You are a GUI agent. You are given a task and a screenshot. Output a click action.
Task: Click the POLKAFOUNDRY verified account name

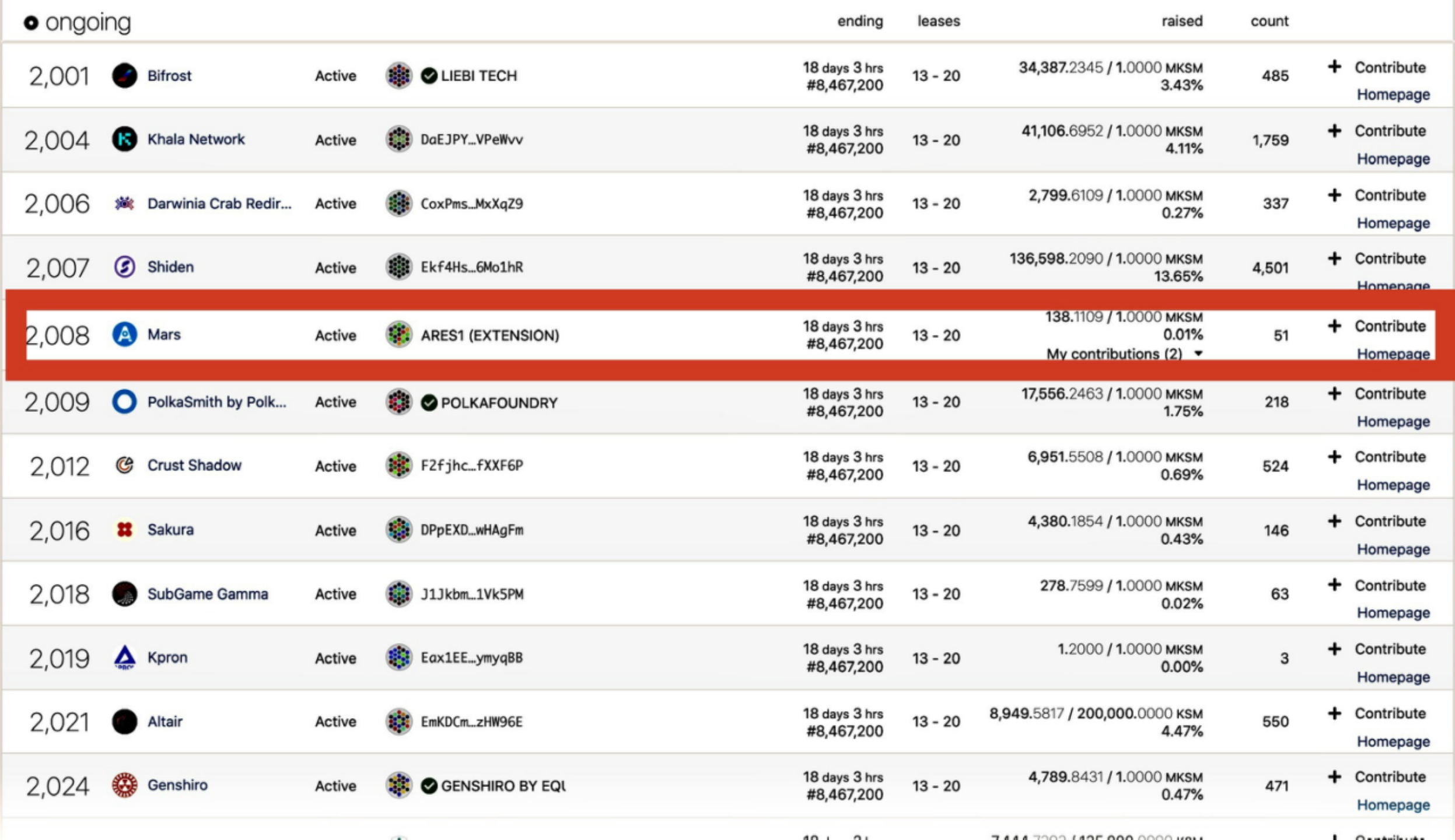click(x=499, y=403)
